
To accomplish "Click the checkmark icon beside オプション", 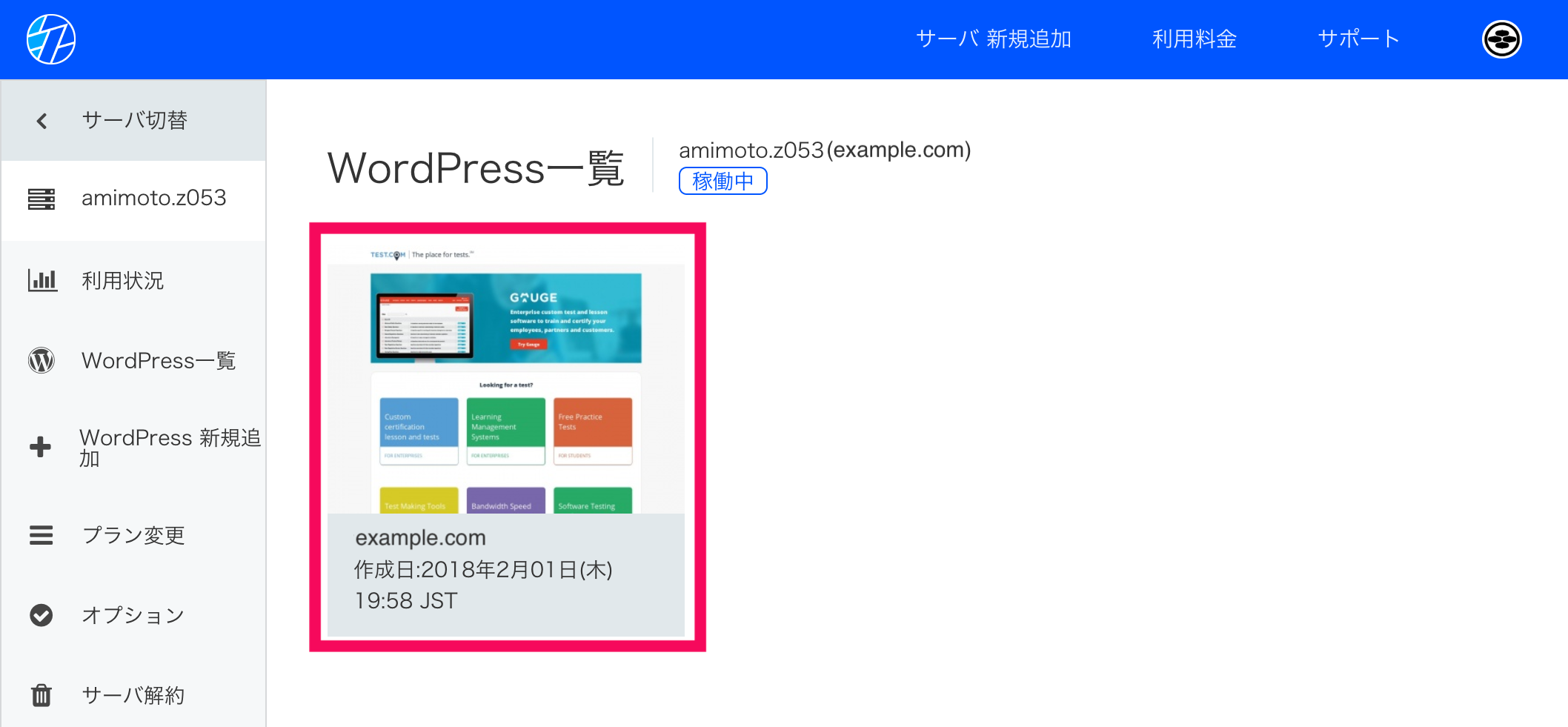I will click(41, 615).
